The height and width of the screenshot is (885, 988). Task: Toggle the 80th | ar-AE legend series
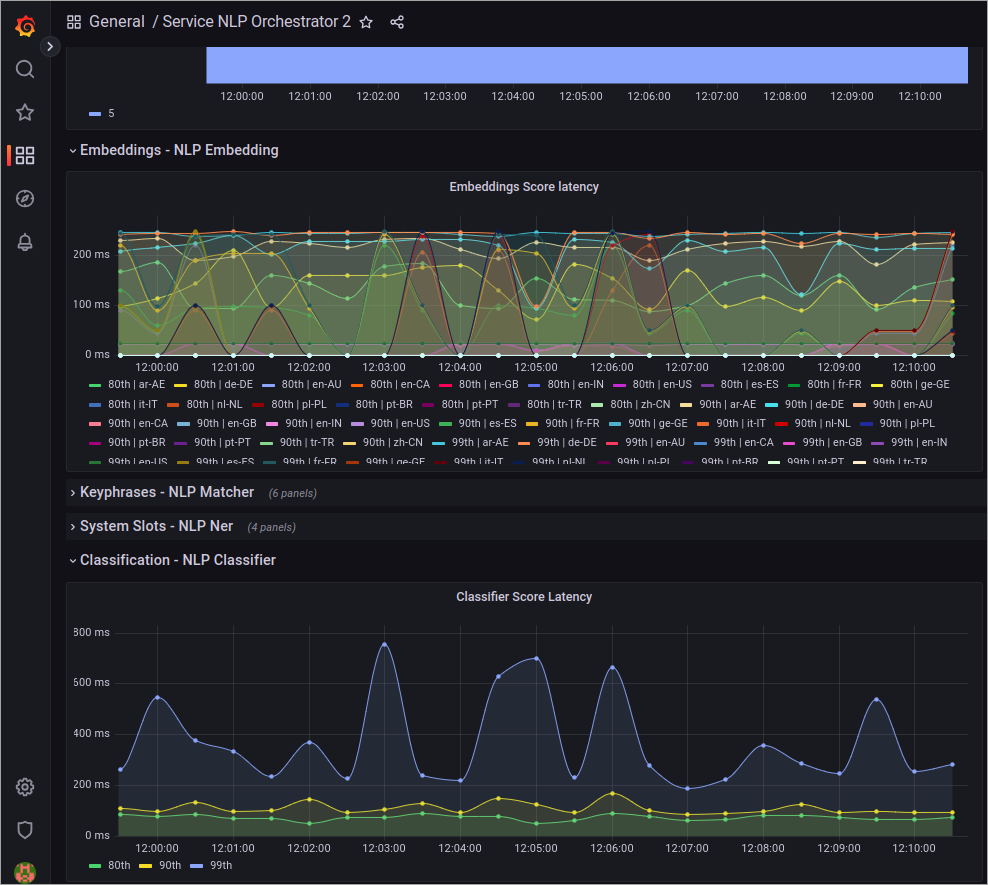[136, 384]
